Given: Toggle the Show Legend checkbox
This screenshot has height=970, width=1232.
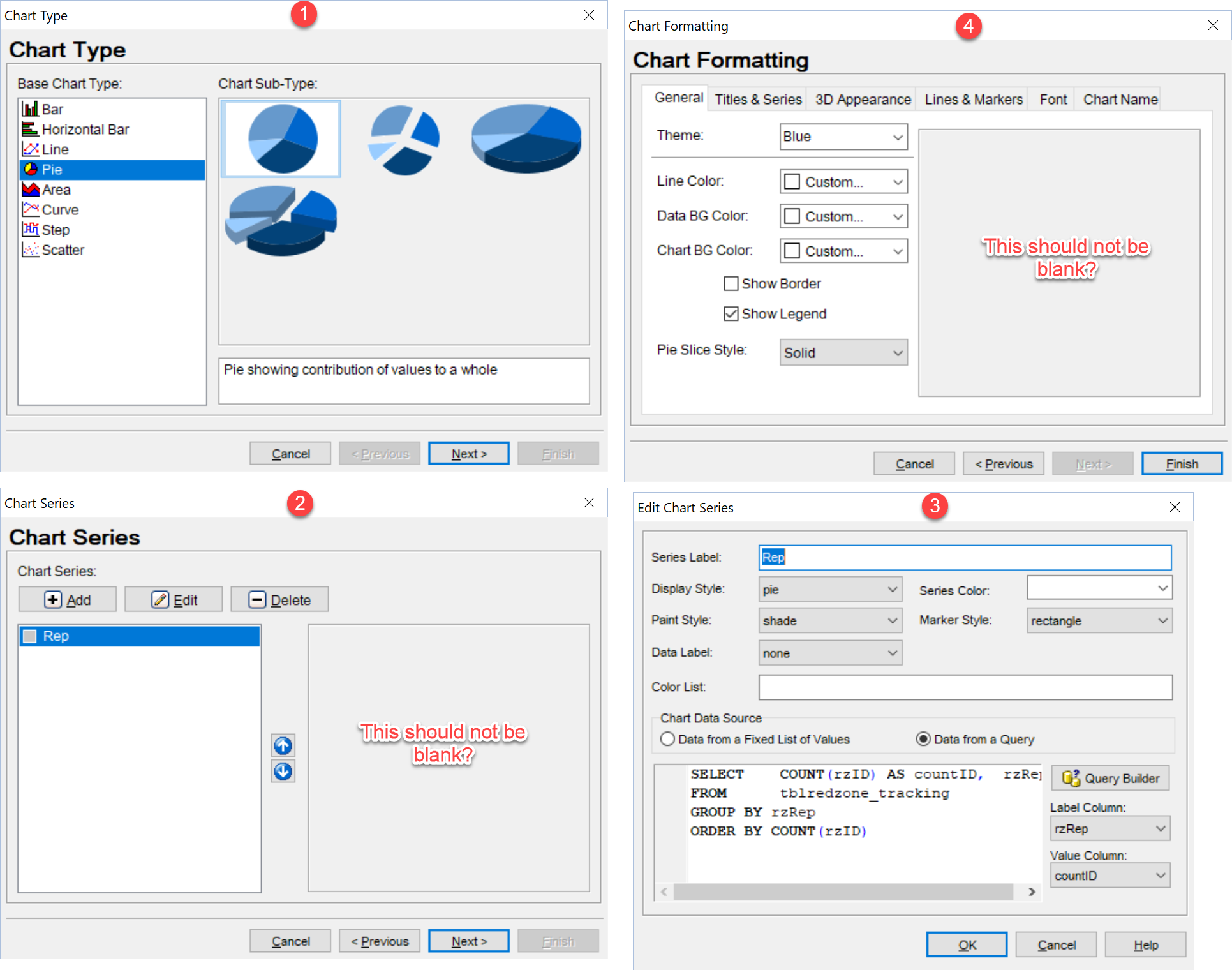Looking at the screenshot, I should tap(731, 313).
